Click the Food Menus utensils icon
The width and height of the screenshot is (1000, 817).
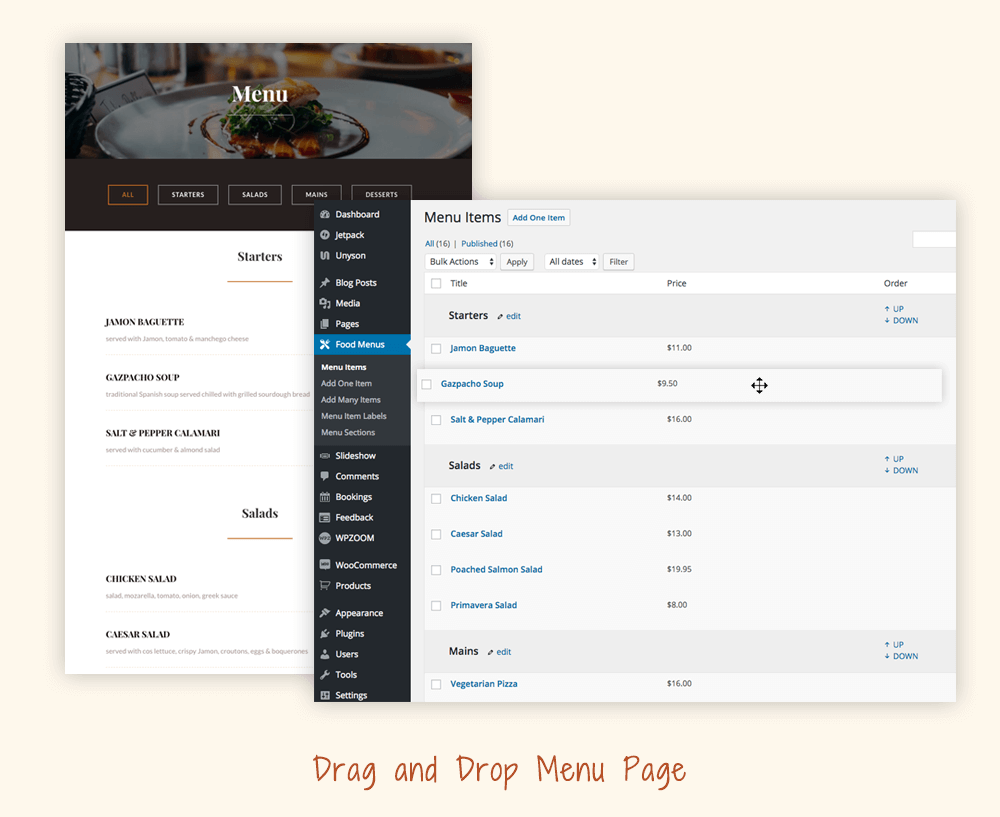click(x=325, y=344)
